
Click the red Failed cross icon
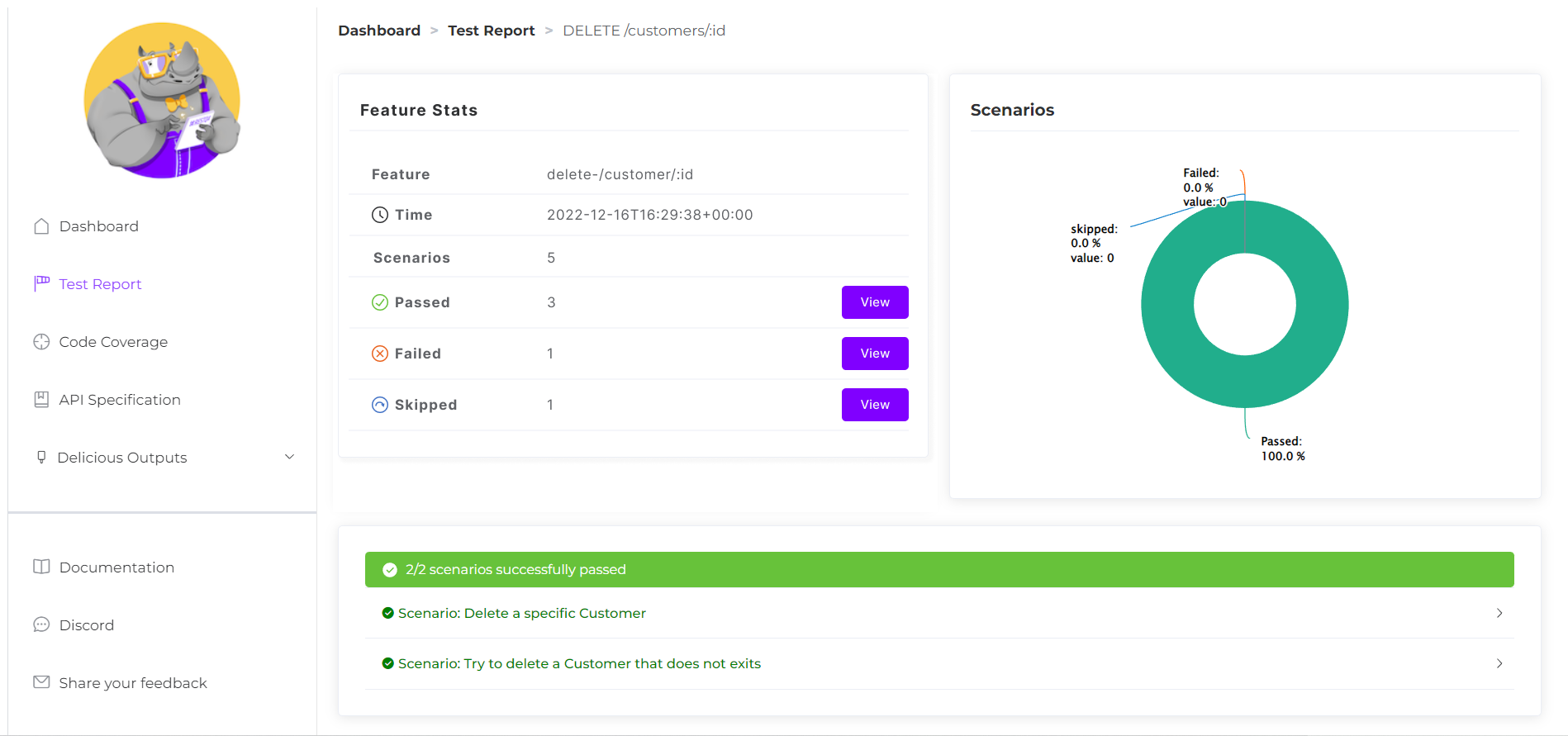tap(380, 354)
